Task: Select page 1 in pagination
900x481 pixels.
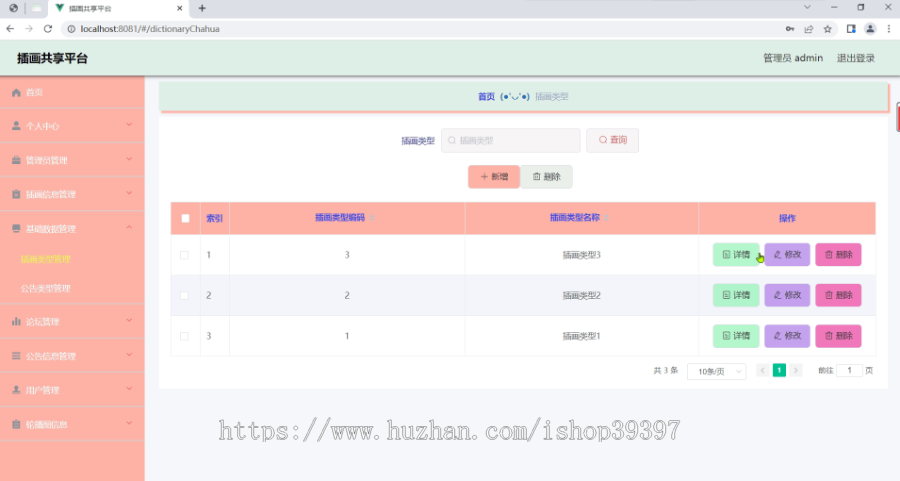Action: coord(779,370)
